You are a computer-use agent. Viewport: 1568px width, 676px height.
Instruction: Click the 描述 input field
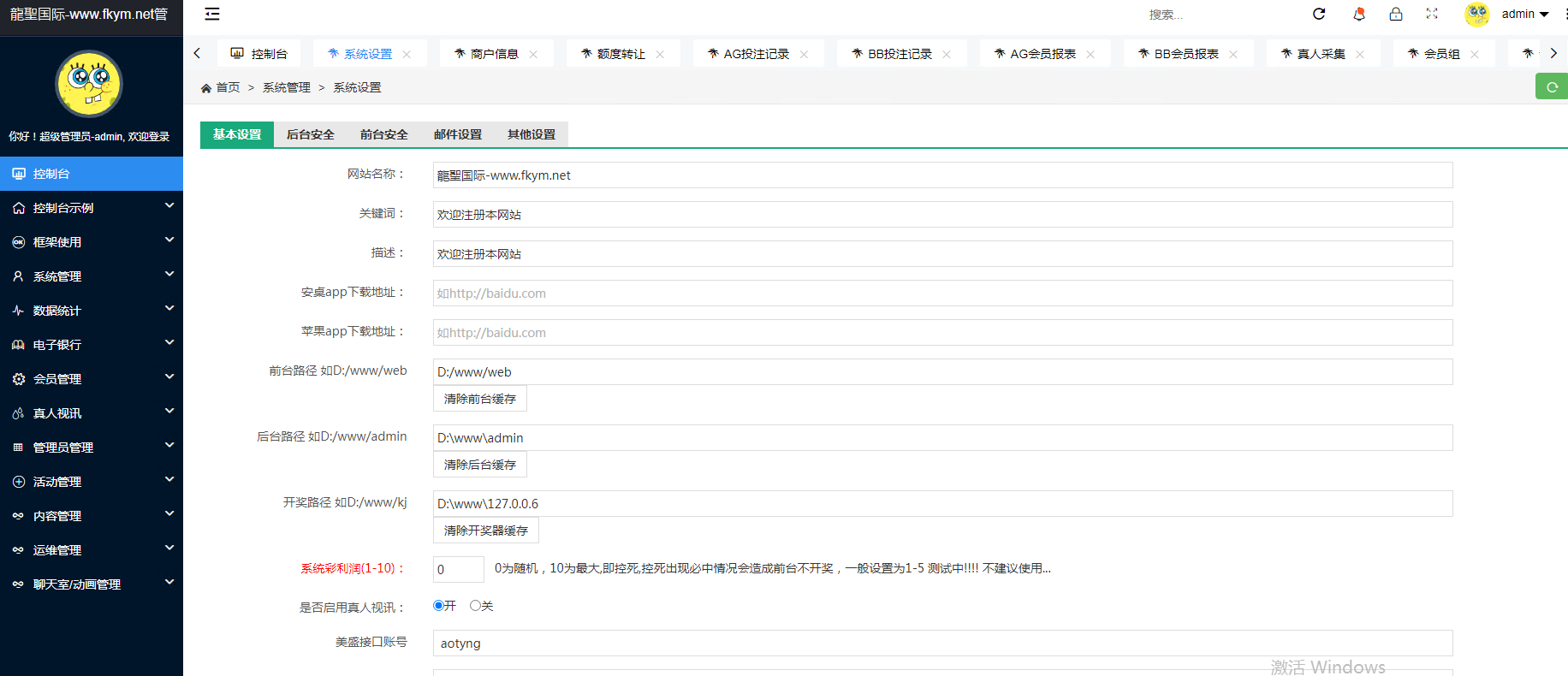point(943,254)
